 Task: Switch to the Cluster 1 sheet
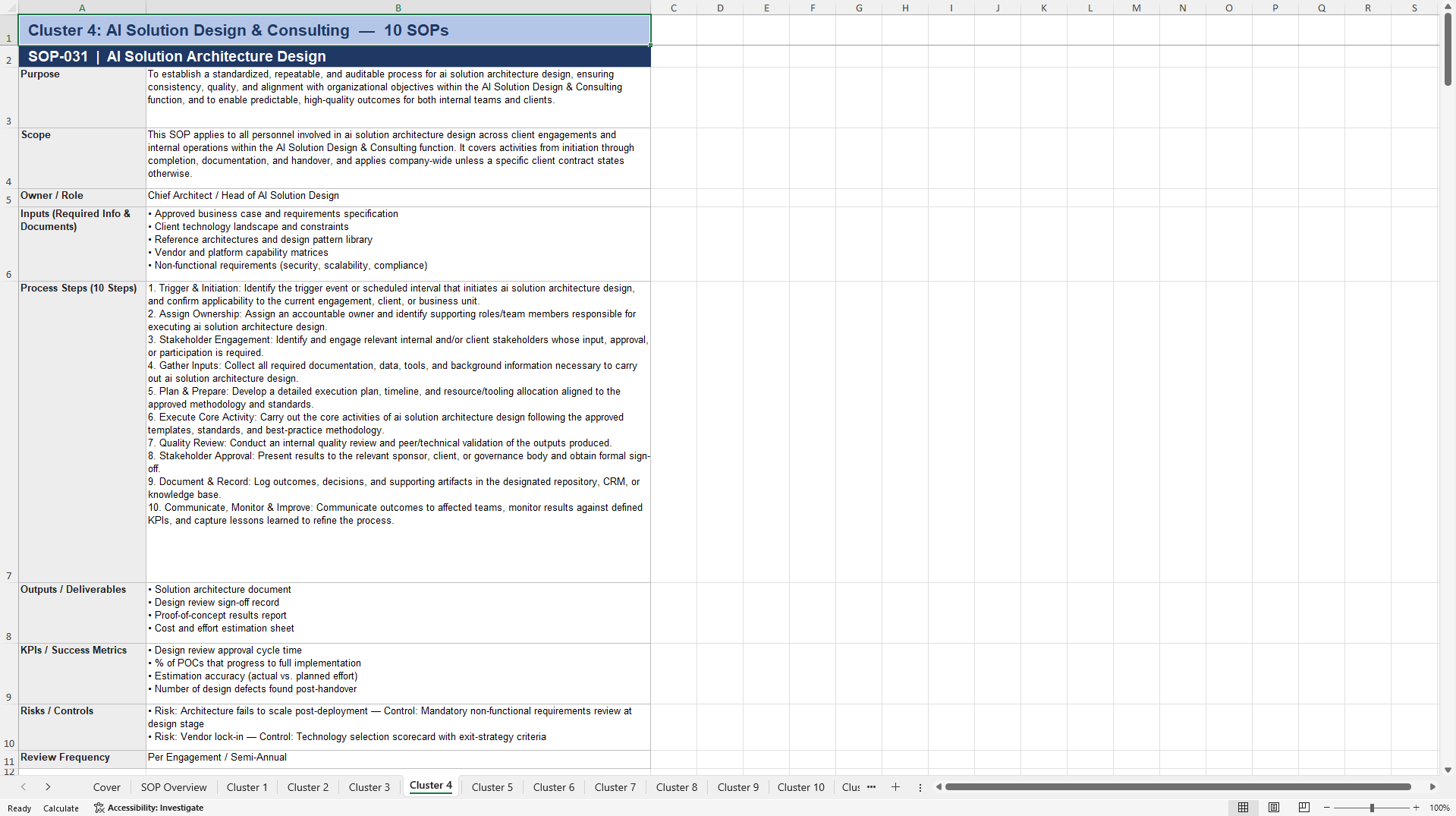click(247, 787)
